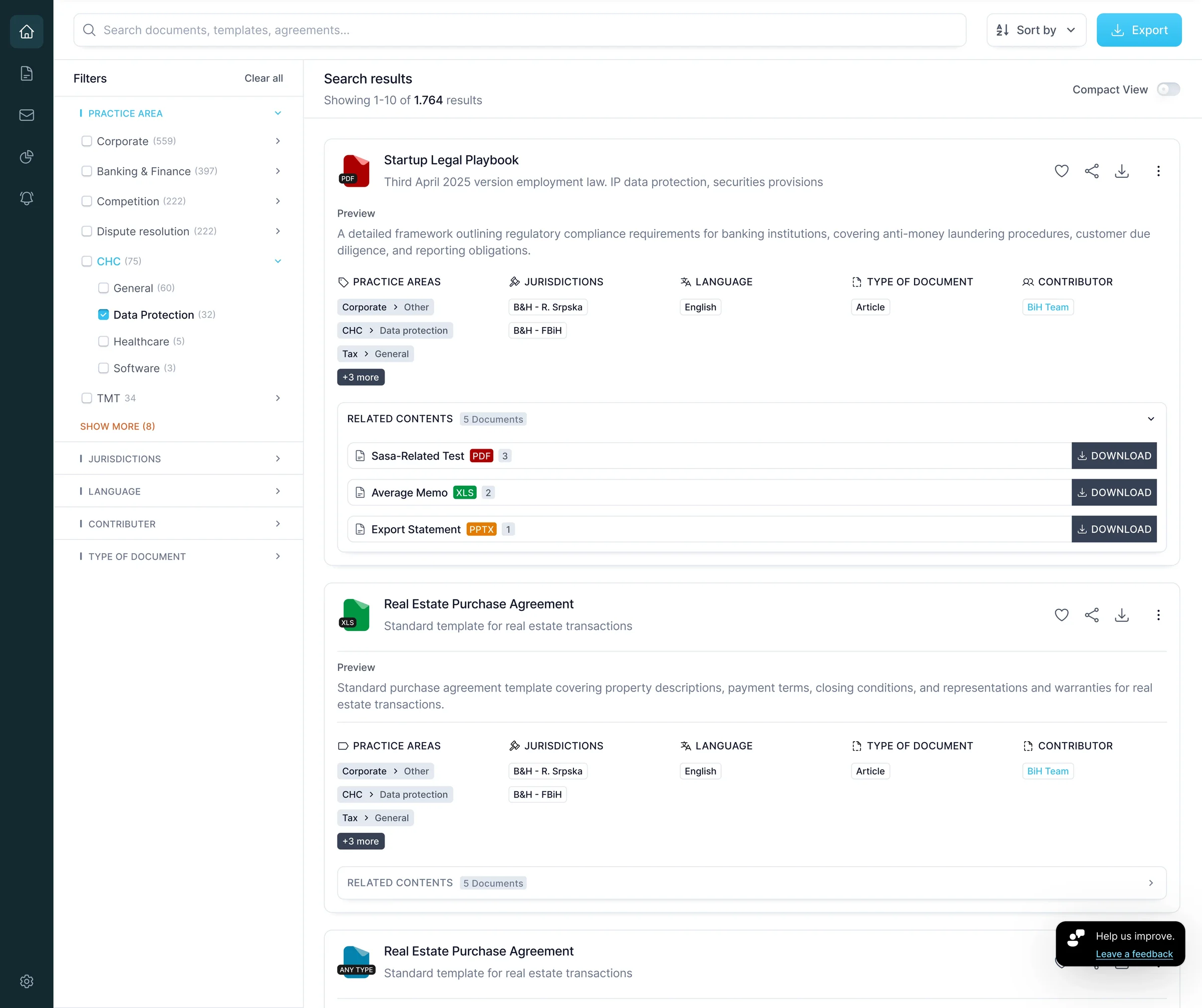Check the Corporate practice area checkbox
Screen dimensions: 1202x1008
(x=87, y=141)
